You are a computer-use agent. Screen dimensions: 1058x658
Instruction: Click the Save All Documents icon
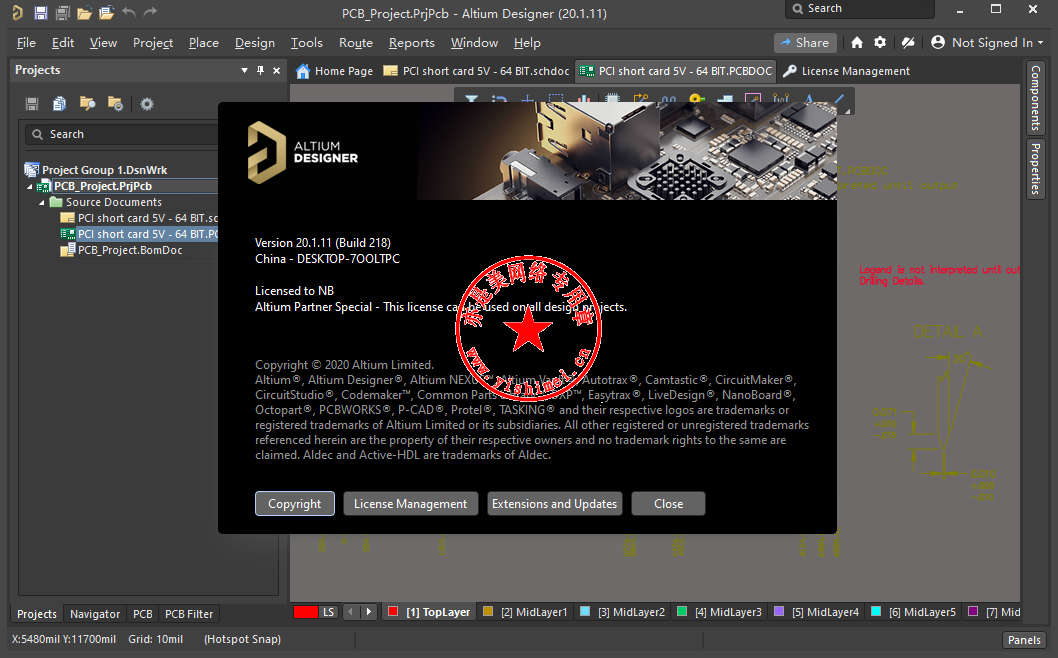63,12
